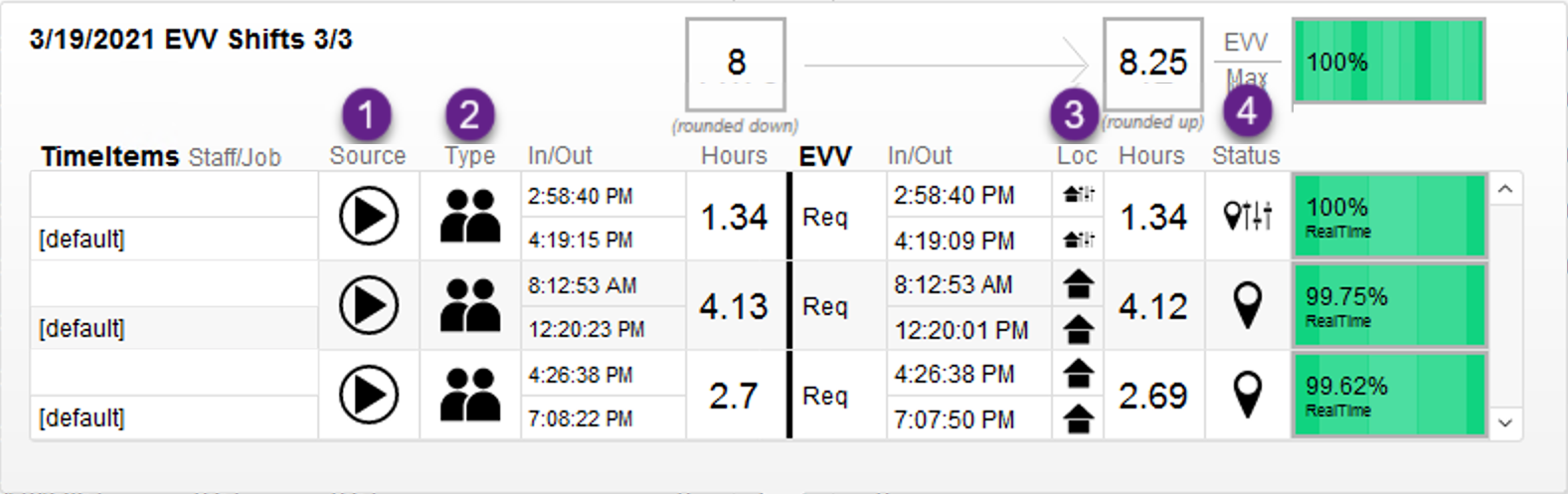Click the 99.75% RealTime green bar
The image size is (1568, 495).
tap(1389, 305)
